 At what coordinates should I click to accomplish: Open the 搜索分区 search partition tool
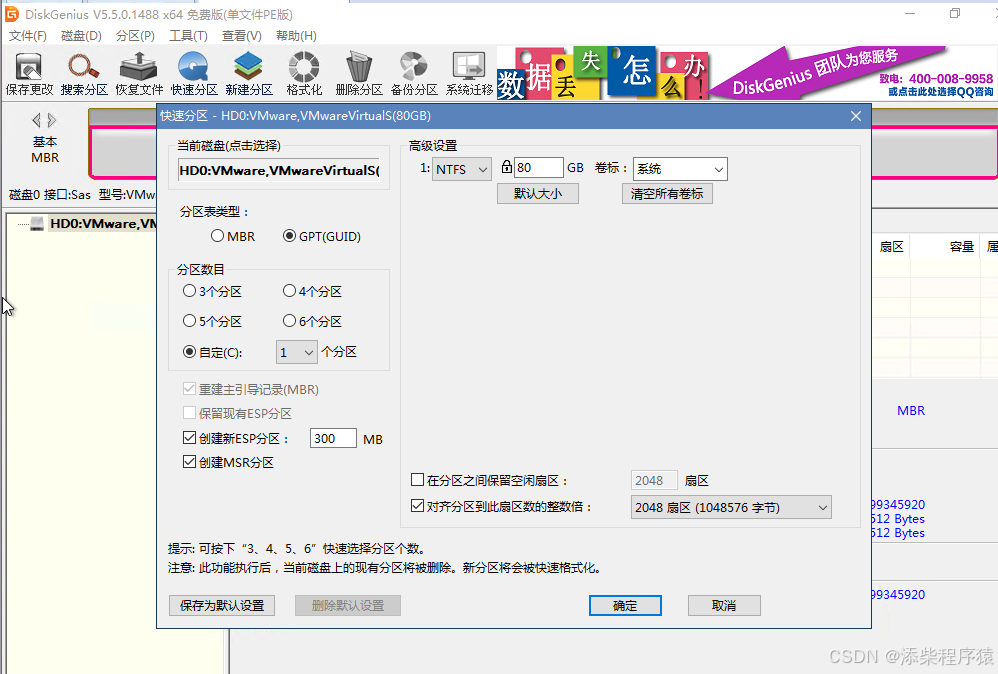point(84,74)
